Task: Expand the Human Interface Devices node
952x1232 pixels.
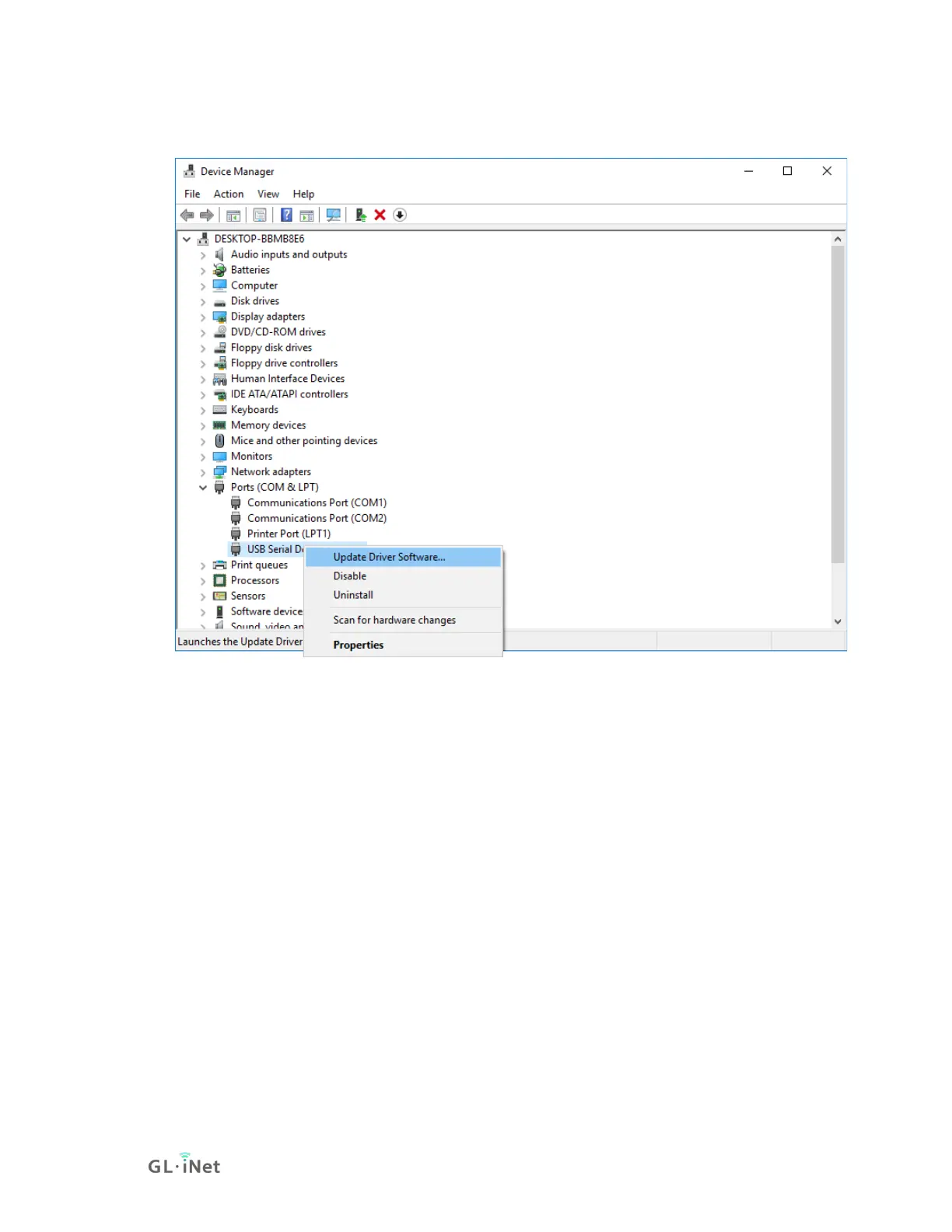Action: (203, 380)
